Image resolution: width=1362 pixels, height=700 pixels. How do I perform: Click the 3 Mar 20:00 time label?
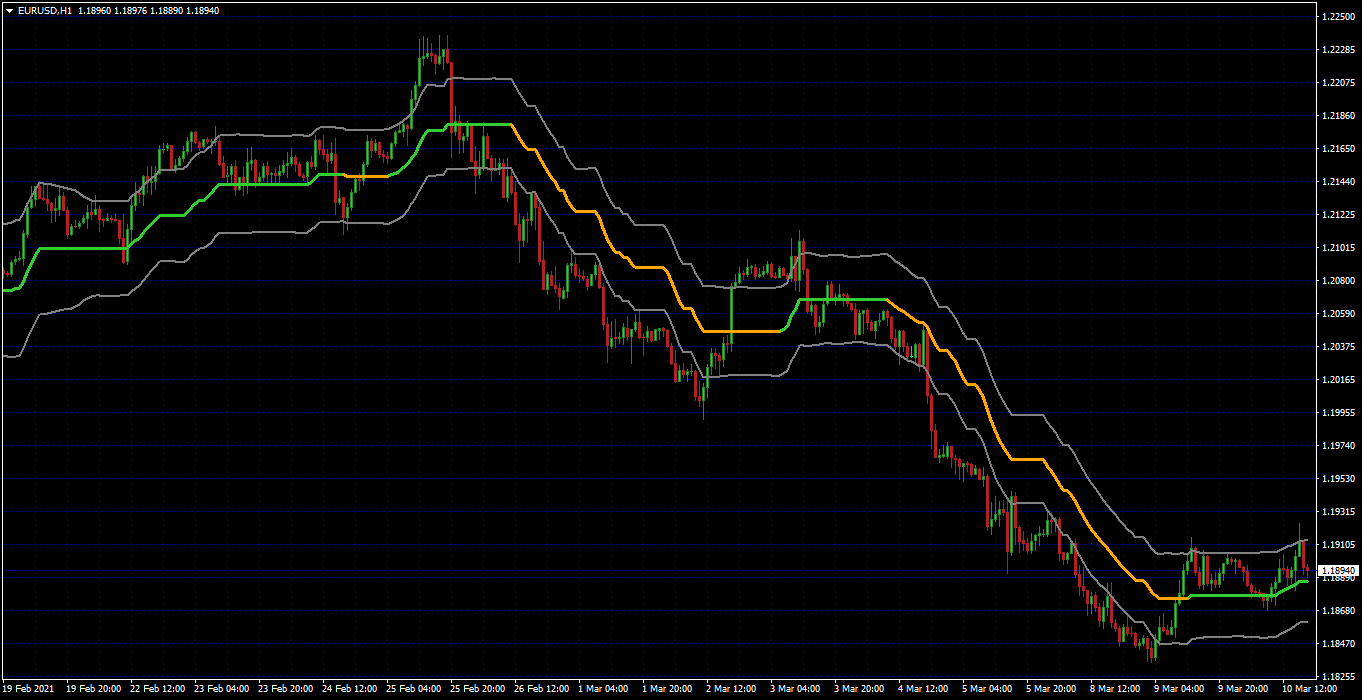click(861, 689)
